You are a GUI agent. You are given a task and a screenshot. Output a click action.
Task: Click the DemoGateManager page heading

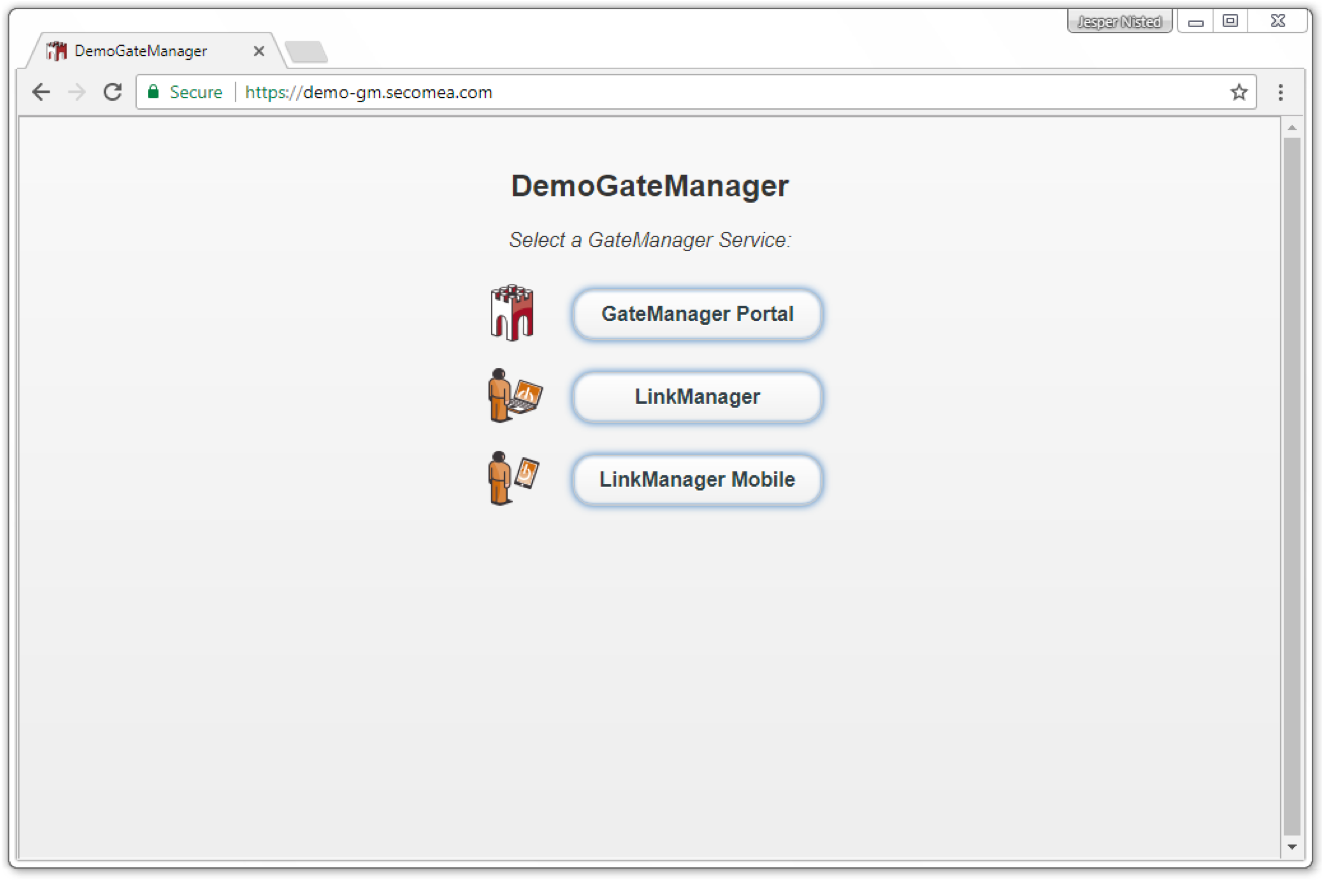[650, 186]
